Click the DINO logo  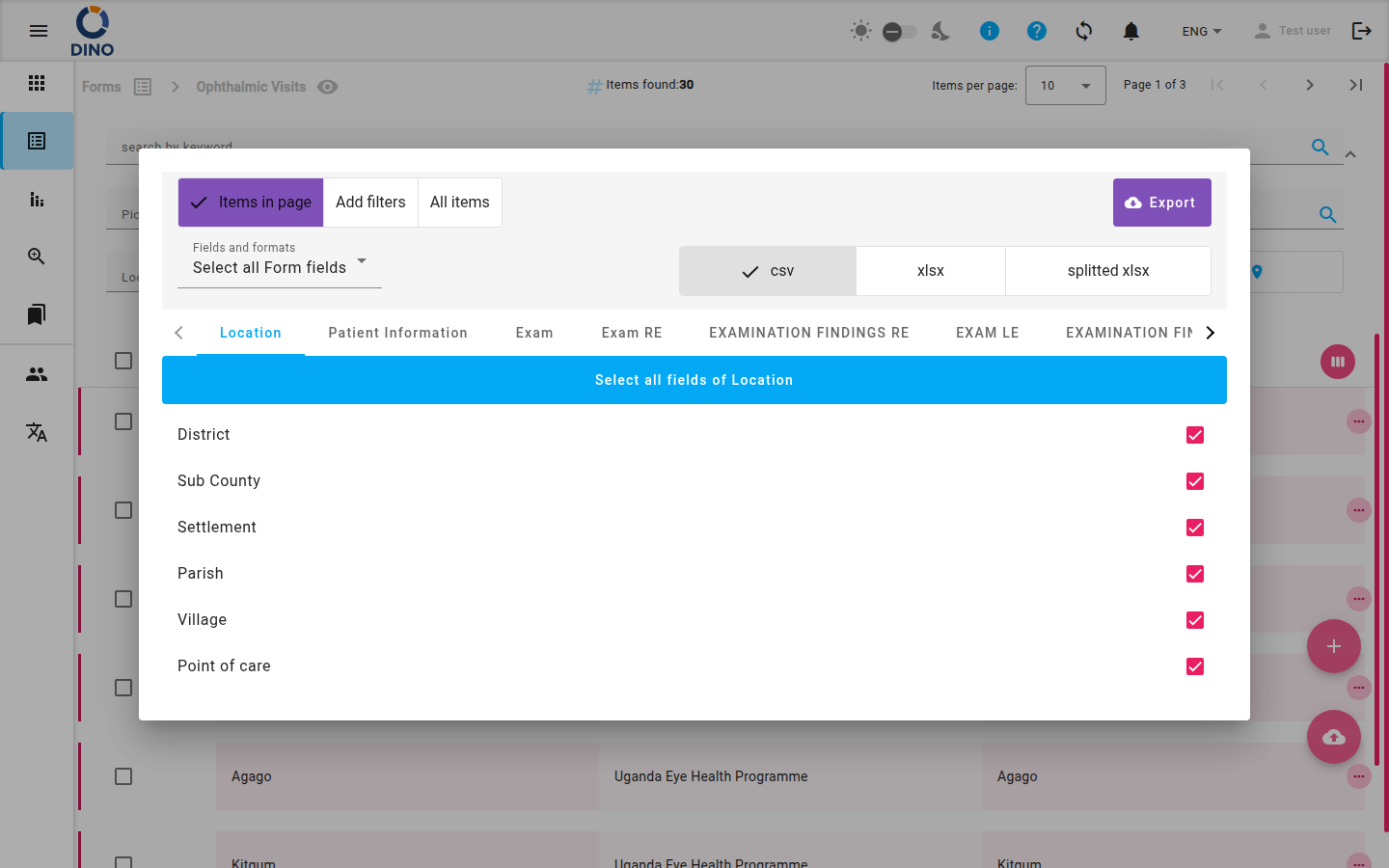(x=93, y=31)
